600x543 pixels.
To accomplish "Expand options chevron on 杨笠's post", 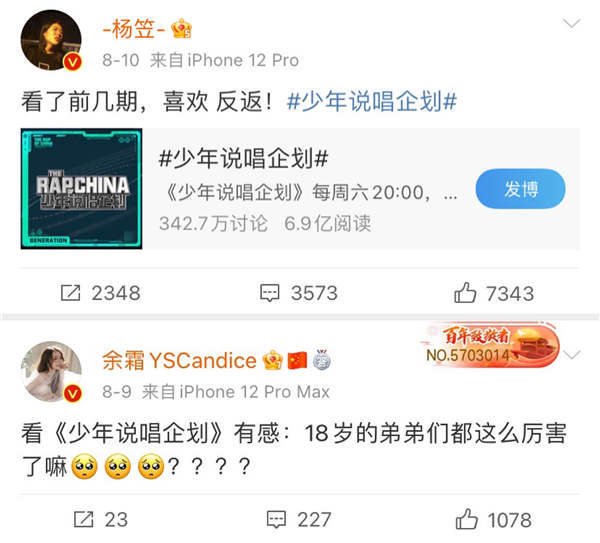I will click(x=572, y=24).
